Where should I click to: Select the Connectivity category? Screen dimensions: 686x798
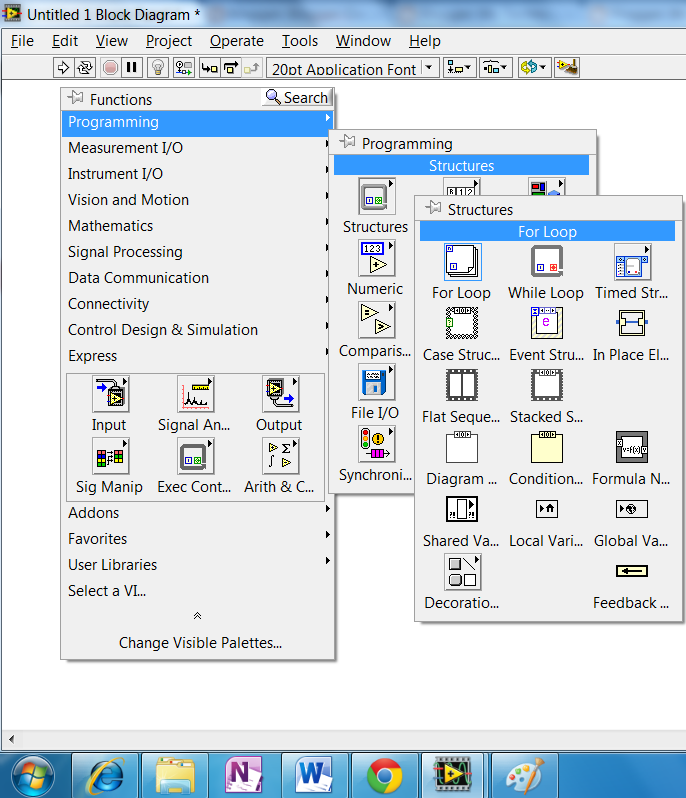pos(197,303)
